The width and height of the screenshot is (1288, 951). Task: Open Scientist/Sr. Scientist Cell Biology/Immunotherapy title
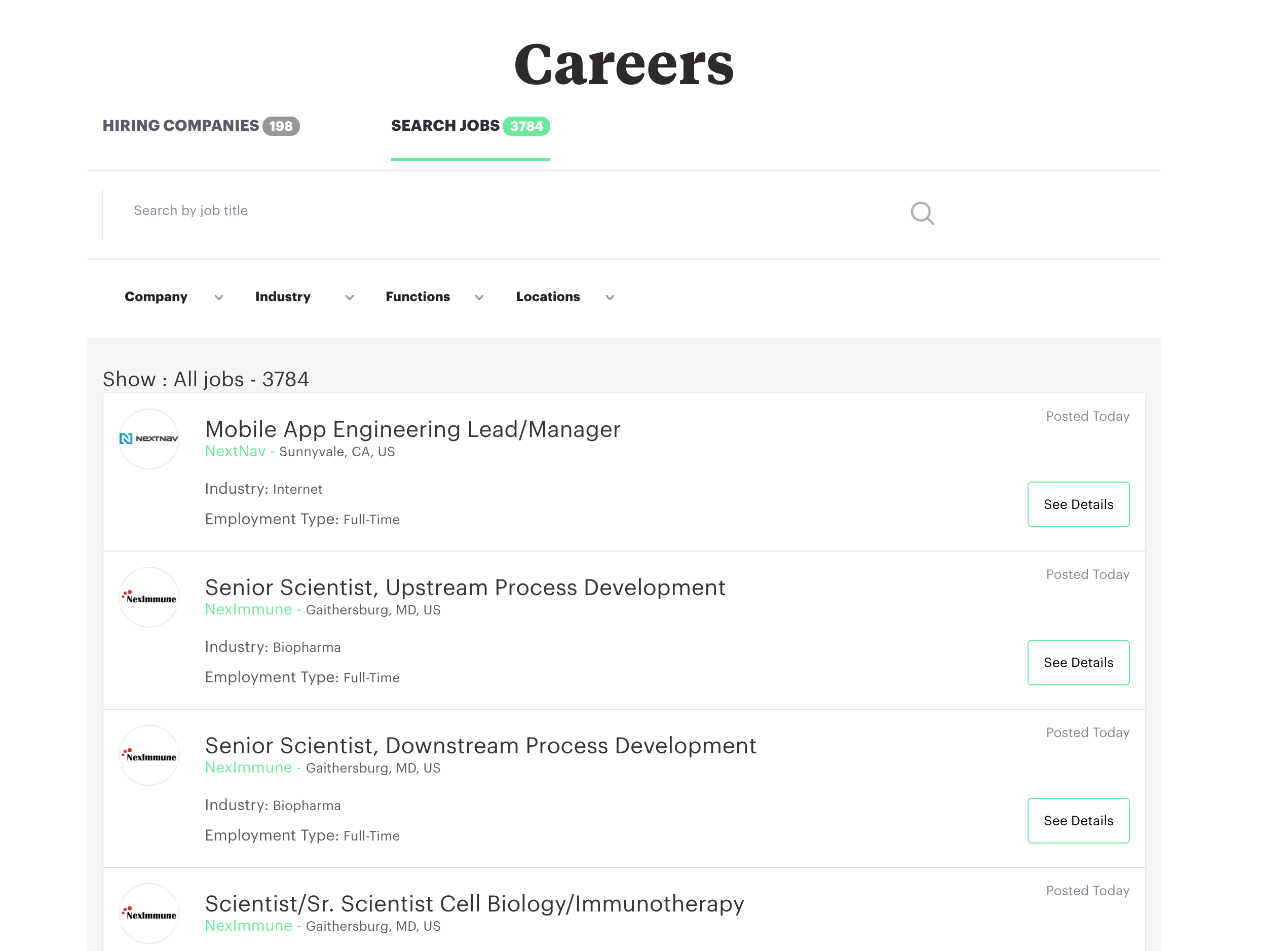pos(474,903)
